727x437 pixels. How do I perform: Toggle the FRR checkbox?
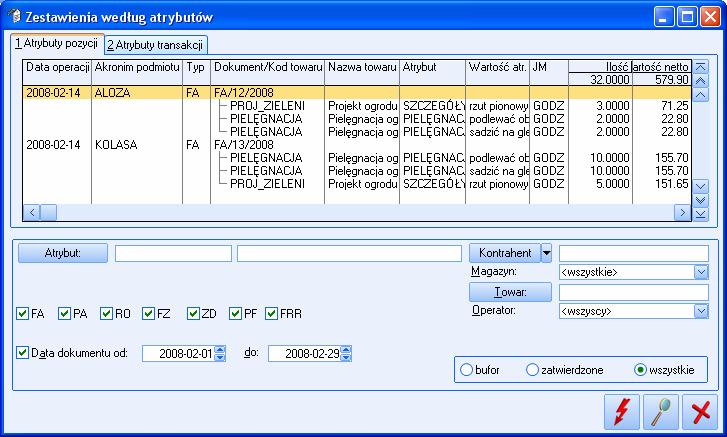[x=271, y=314]
